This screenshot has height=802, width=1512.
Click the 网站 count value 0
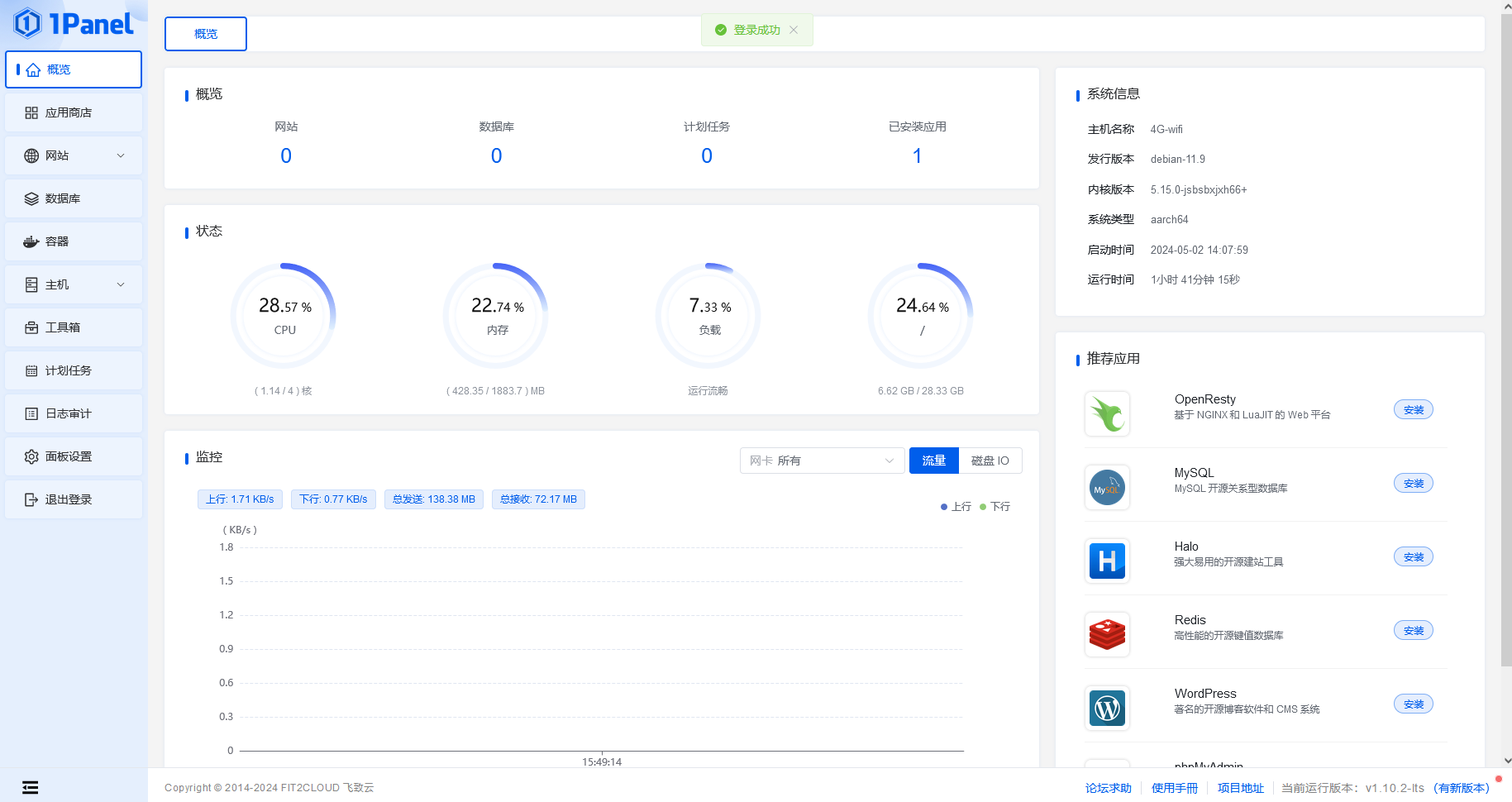[286, 155]
